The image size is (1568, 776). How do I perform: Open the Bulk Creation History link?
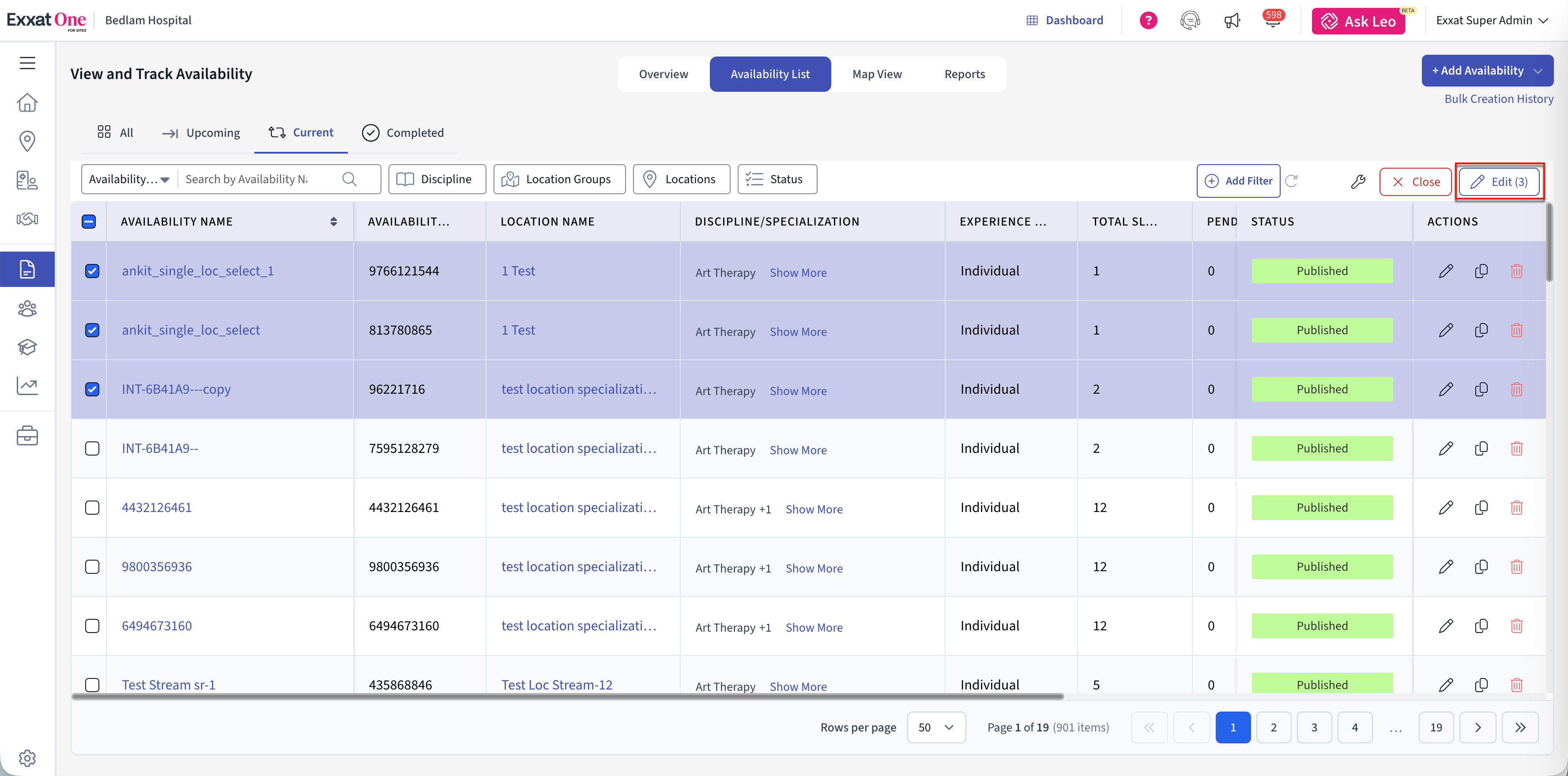pyautogui.click(x=1499, y=98)
